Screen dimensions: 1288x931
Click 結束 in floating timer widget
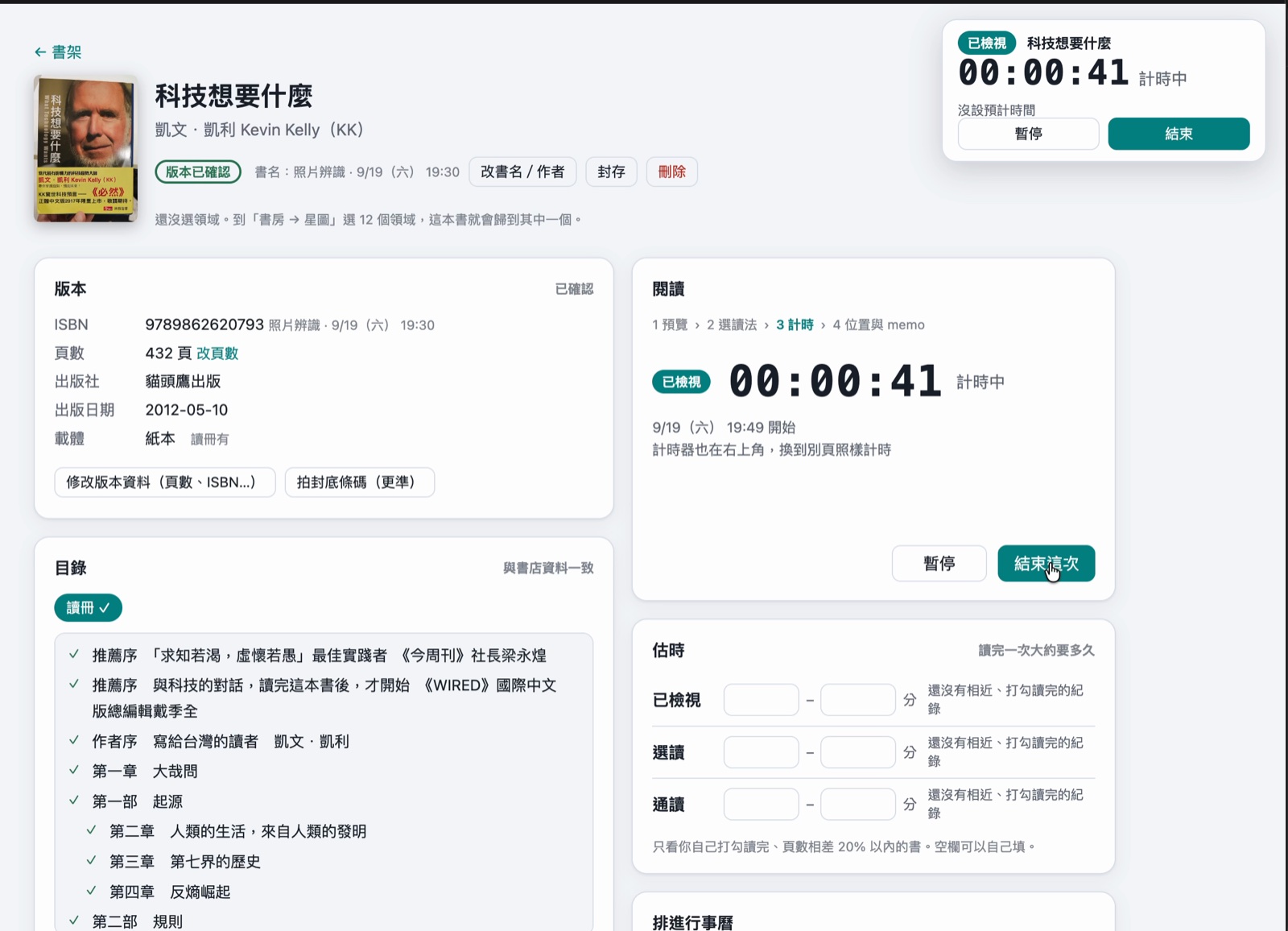click(1179, 134)
